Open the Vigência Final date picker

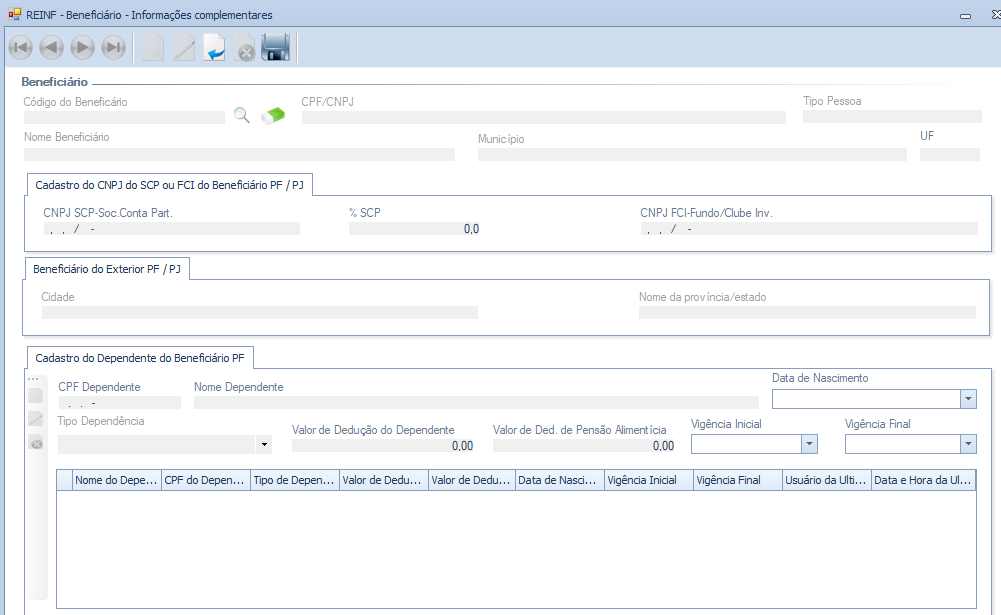(x=967, y=444)
